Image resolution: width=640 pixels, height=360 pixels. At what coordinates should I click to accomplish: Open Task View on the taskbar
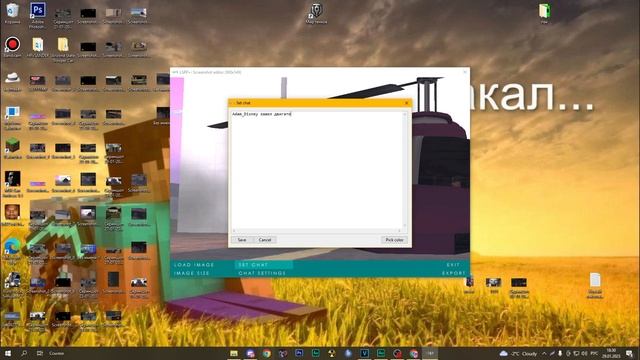(40, 353)
